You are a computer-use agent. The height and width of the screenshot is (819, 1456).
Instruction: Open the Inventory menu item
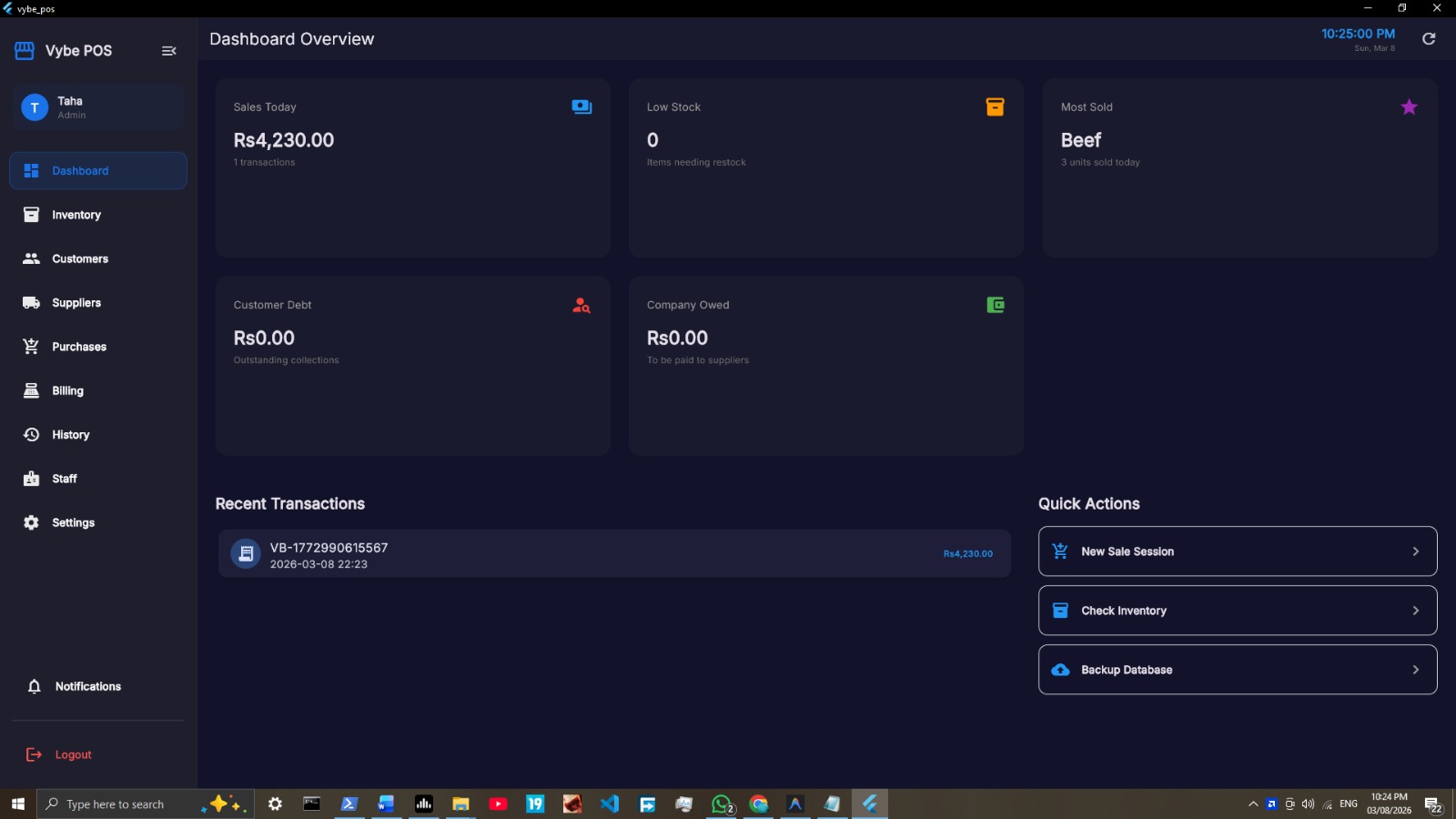click(76, 215)
